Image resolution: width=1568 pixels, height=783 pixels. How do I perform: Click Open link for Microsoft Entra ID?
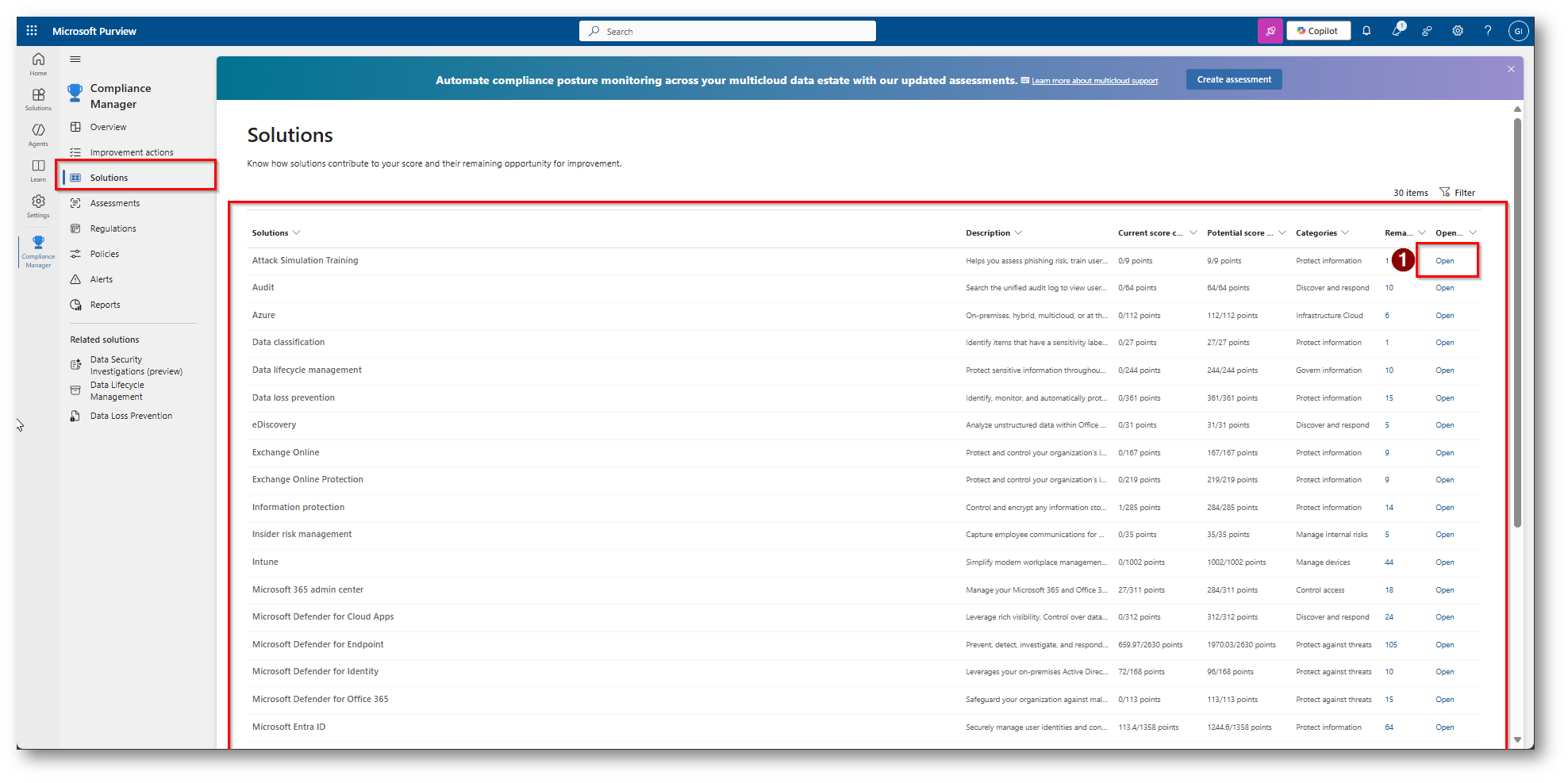tap(1444, 727)
